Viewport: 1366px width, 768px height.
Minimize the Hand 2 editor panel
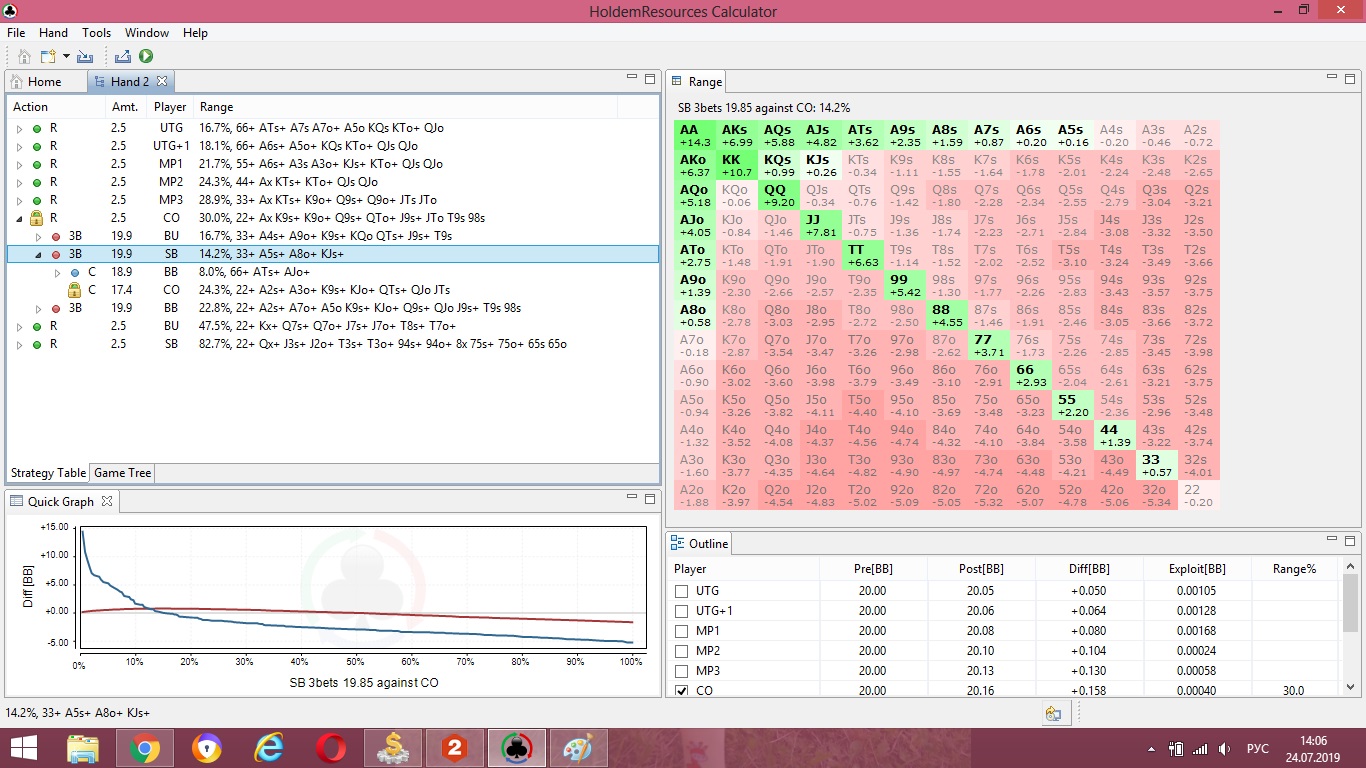632,78
